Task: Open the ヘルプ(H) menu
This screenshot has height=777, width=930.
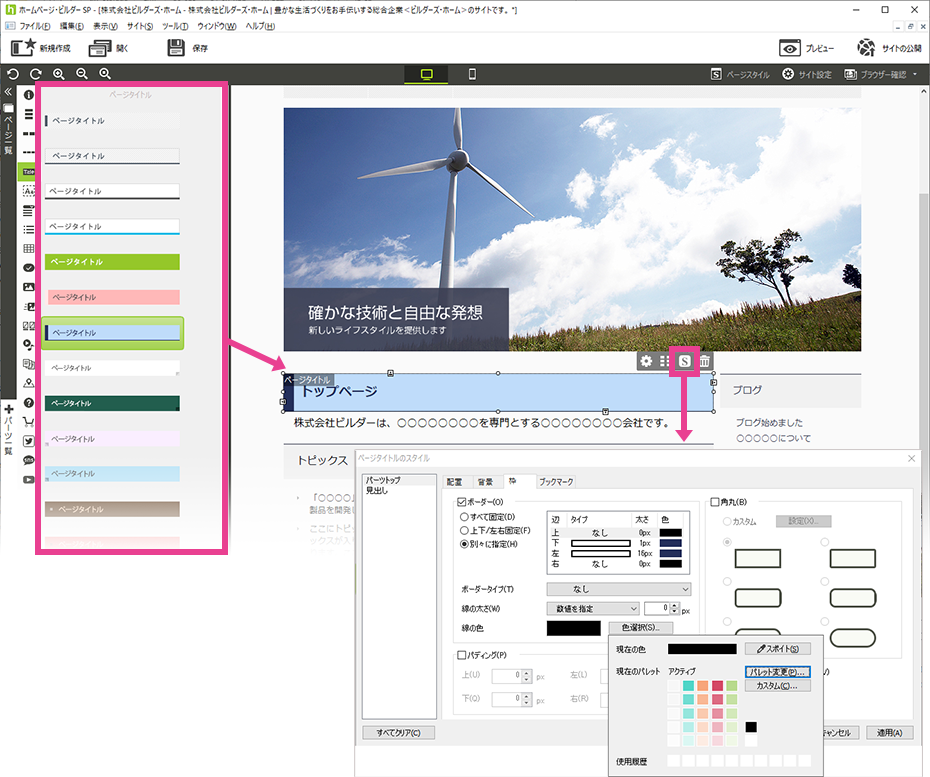Action: [260, 26]
